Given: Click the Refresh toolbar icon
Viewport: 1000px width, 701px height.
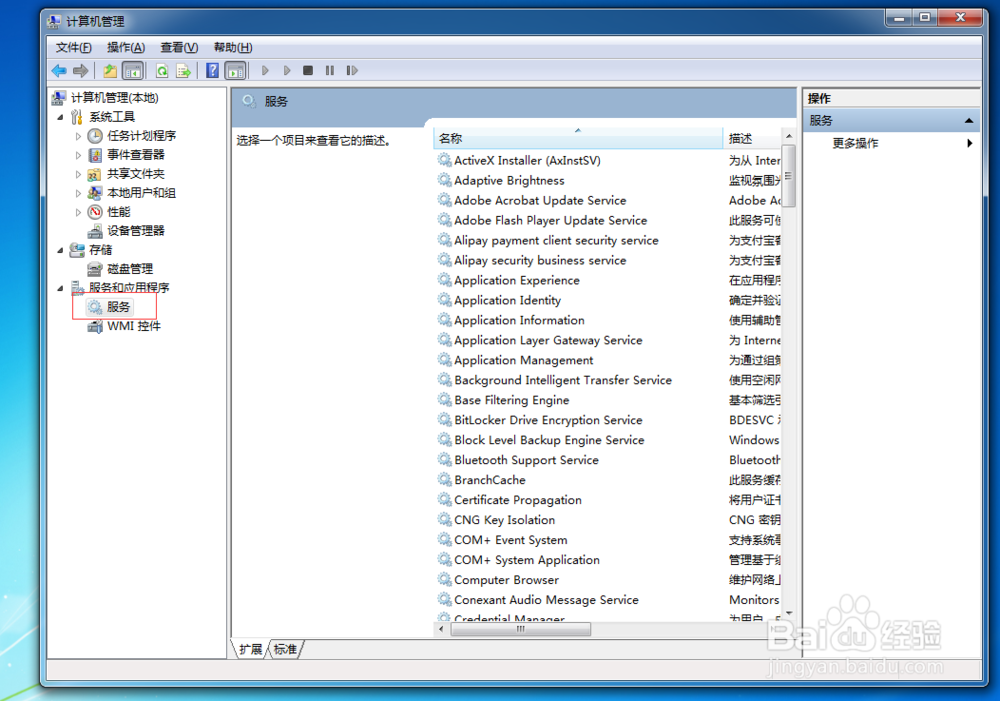Looking at the screenshot, I should coord(162,71).
